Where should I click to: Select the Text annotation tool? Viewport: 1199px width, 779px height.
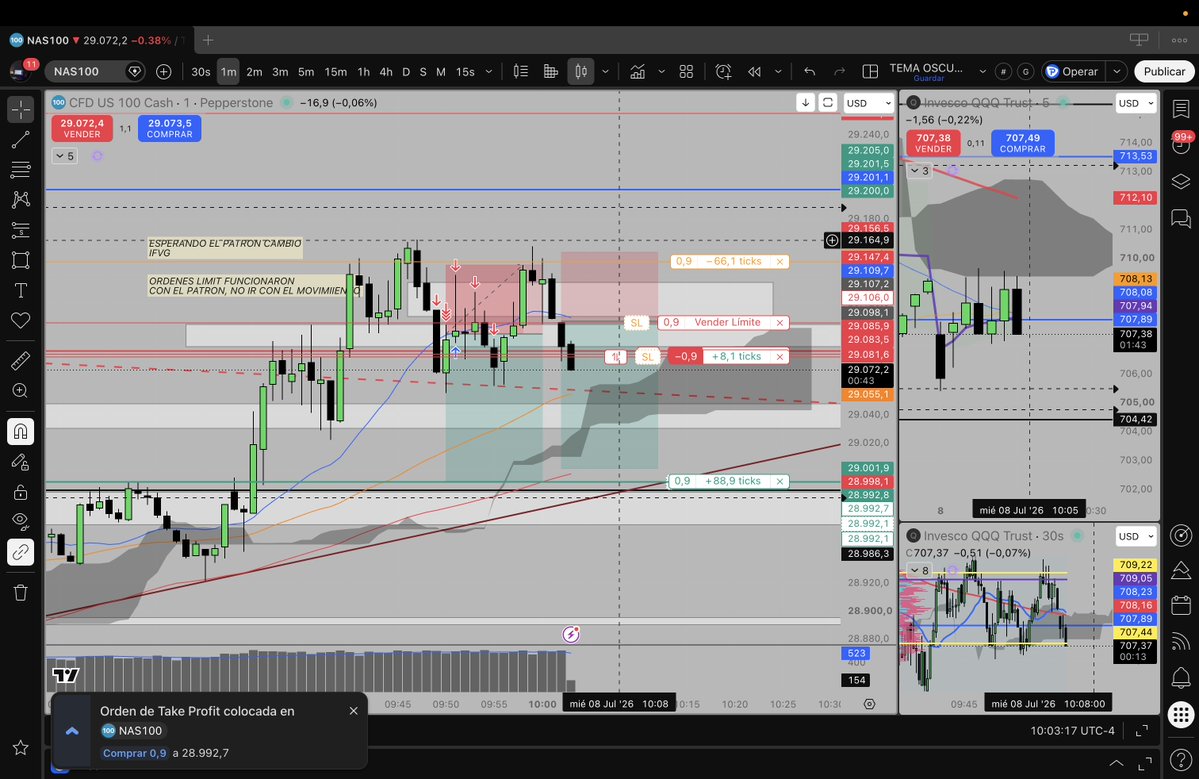point(21,291)
